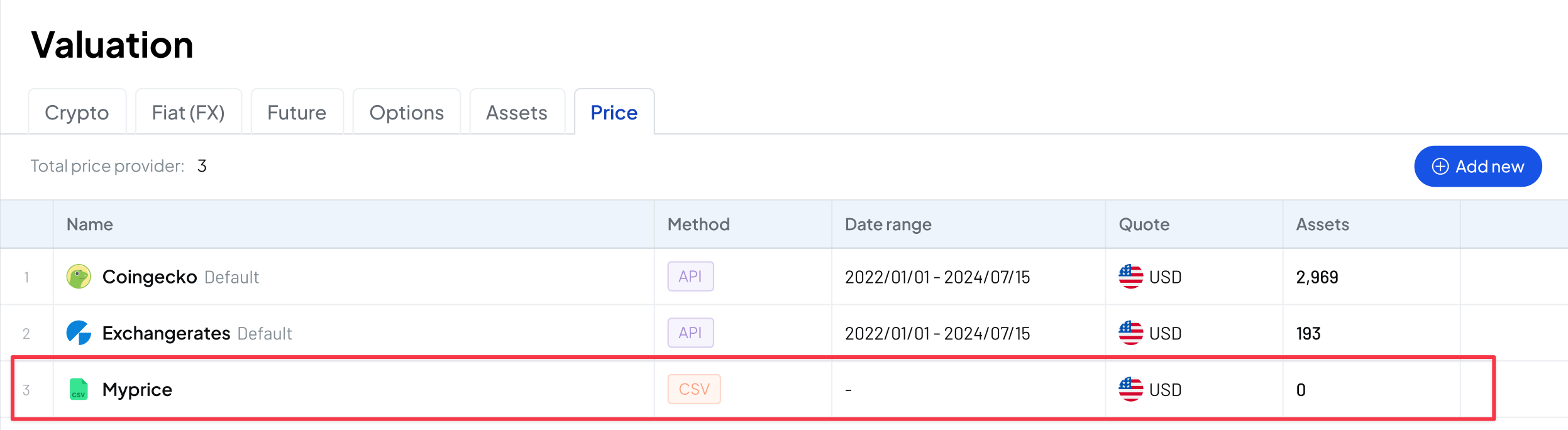Open the Assets tab

517,113
